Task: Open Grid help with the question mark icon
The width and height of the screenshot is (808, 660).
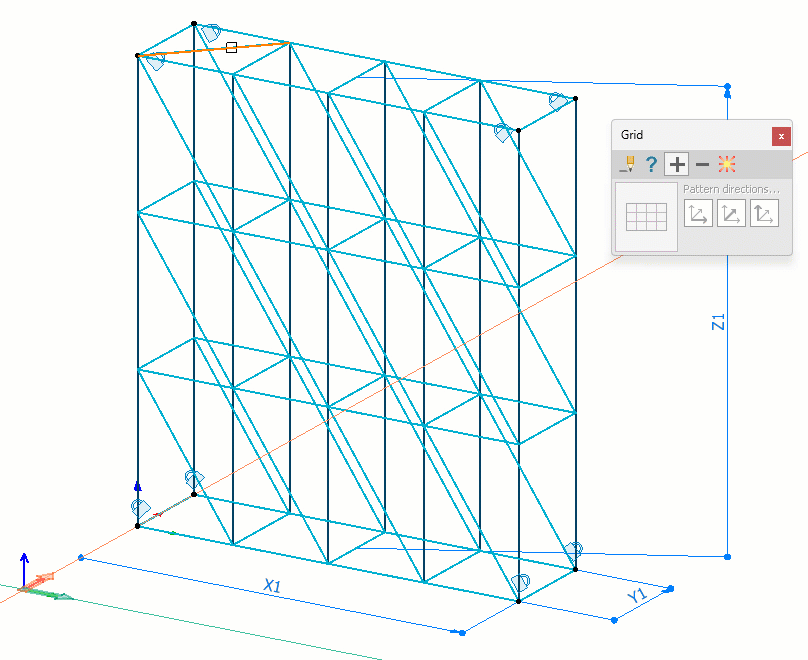Action: click(x=651, y=164)
